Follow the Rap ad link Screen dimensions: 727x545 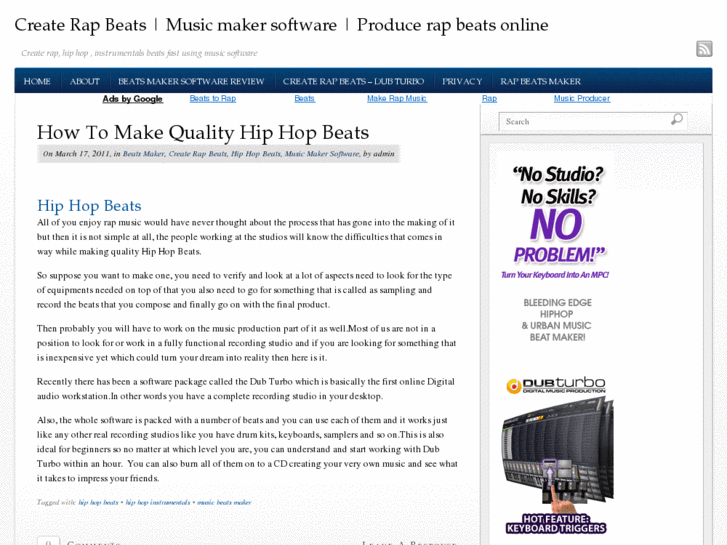(489, 98)
